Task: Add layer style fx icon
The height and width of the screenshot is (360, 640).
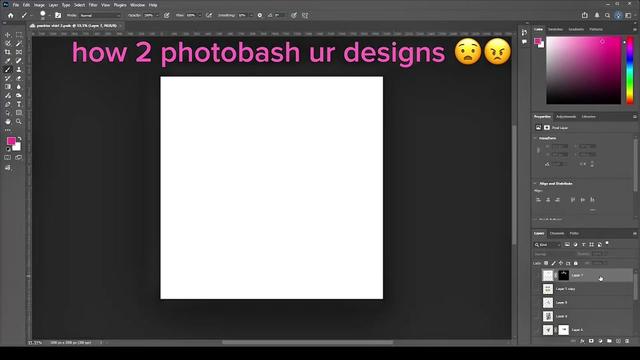Action: (582, 341)
